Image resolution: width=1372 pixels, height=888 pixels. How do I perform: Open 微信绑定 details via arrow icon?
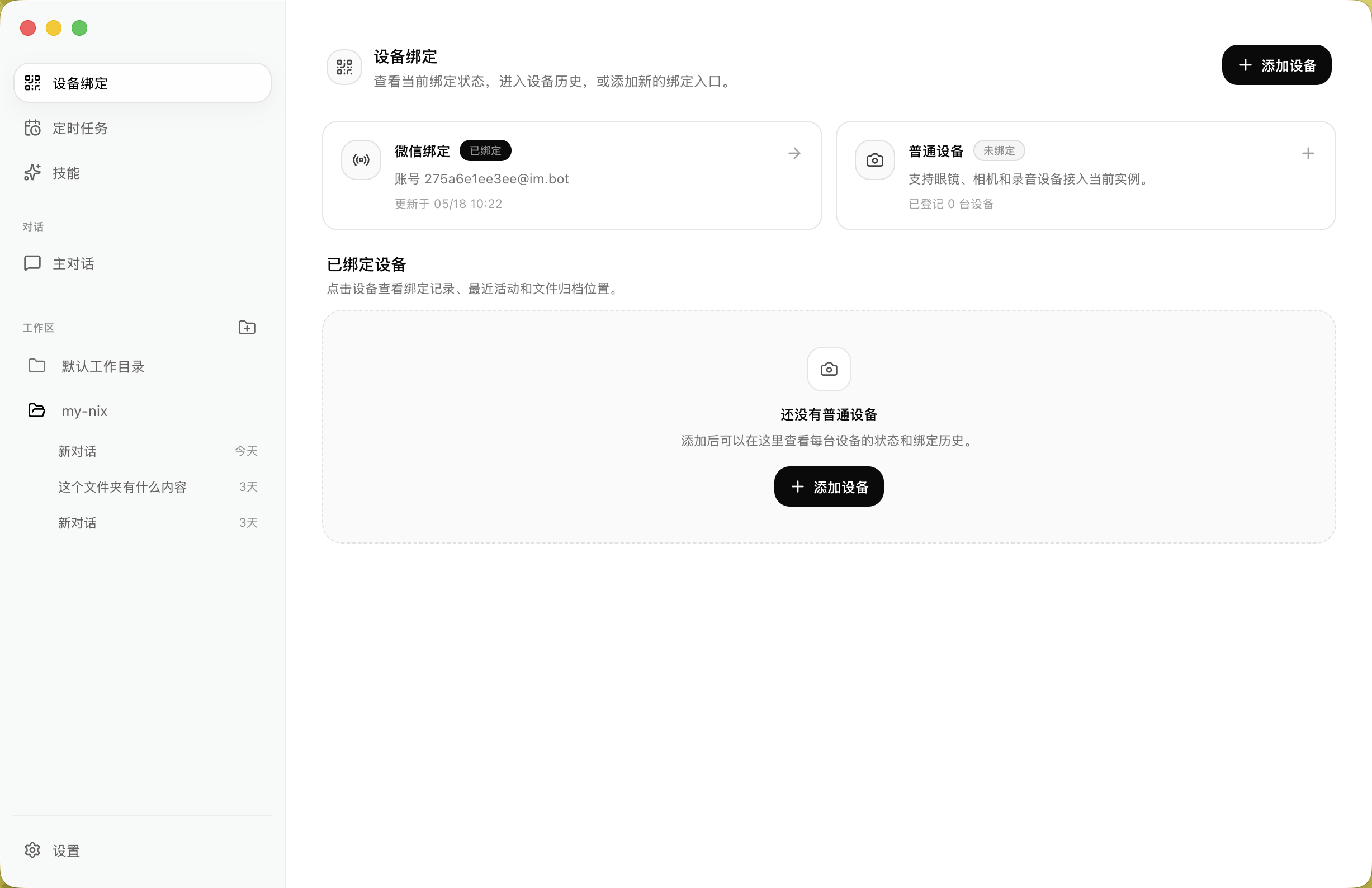[794, 153]
